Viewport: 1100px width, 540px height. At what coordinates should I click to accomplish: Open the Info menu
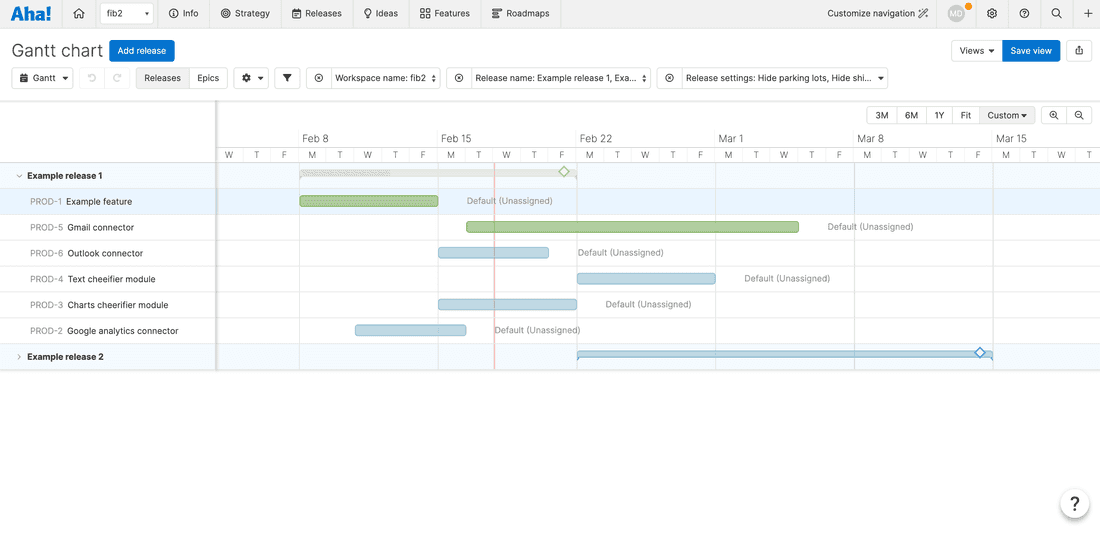click(x=184, y=13)
